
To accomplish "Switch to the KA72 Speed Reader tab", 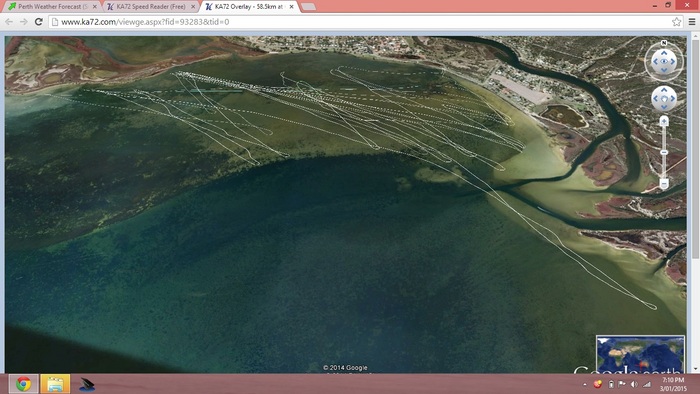I will pyautogui.click(x=150, y=7).
